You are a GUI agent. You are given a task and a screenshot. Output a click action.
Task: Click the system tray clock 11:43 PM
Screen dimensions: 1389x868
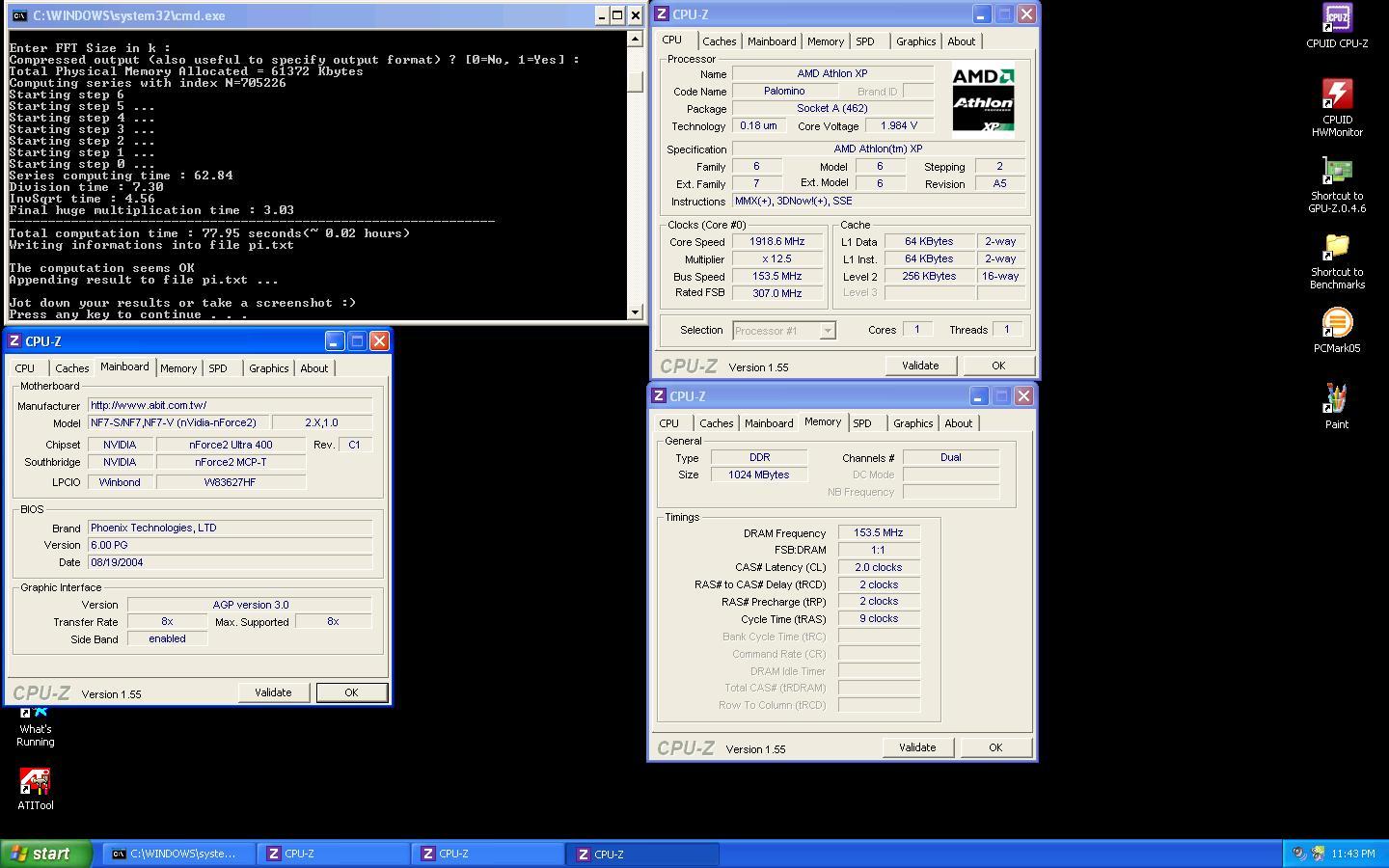pyautogui.click(x=1353, y=854)
